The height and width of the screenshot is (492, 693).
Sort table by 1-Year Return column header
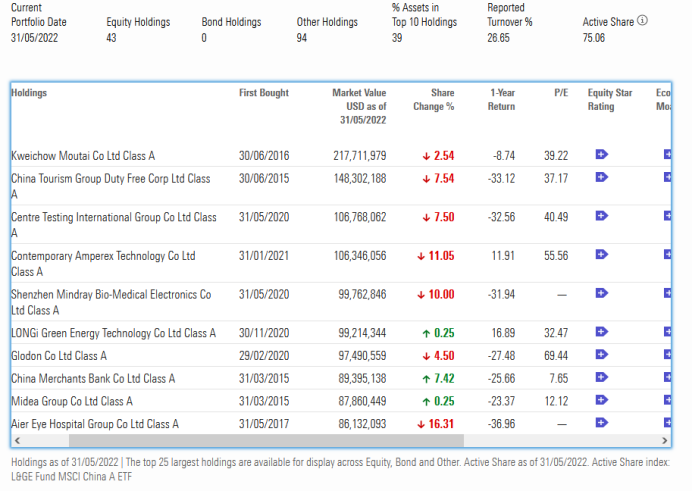point(503,99)
